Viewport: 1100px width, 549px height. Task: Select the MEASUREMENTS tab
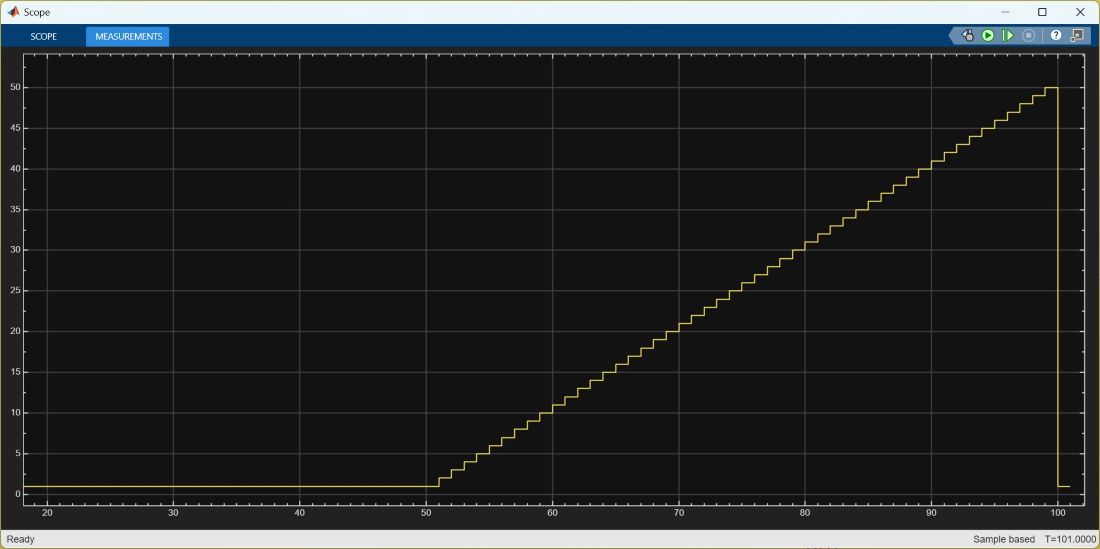pos(128,36)
